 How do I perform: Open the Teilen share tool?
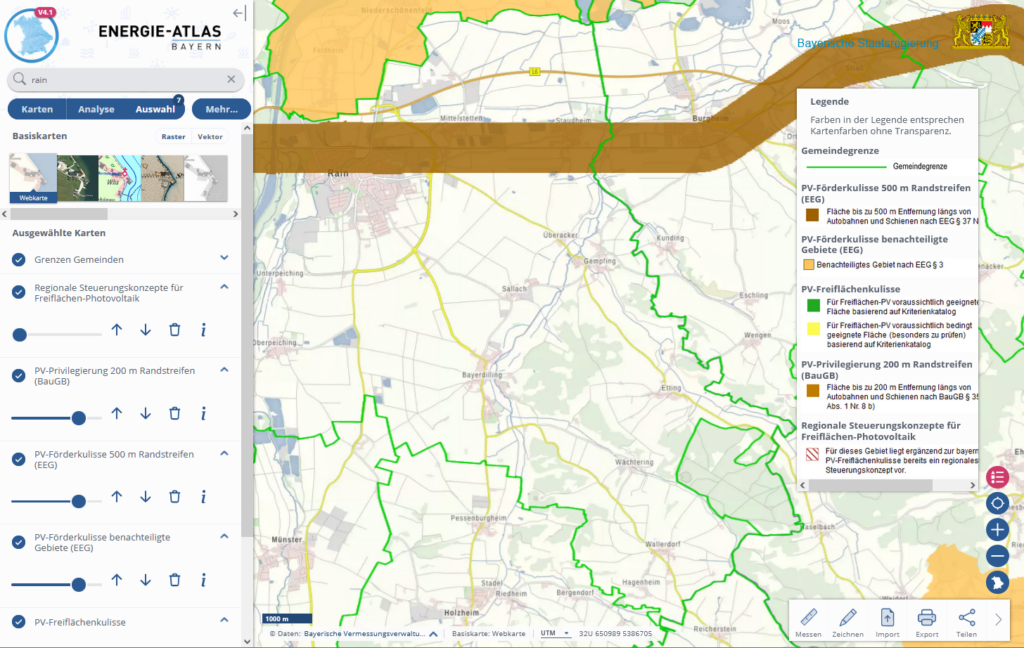click(967, 623)
